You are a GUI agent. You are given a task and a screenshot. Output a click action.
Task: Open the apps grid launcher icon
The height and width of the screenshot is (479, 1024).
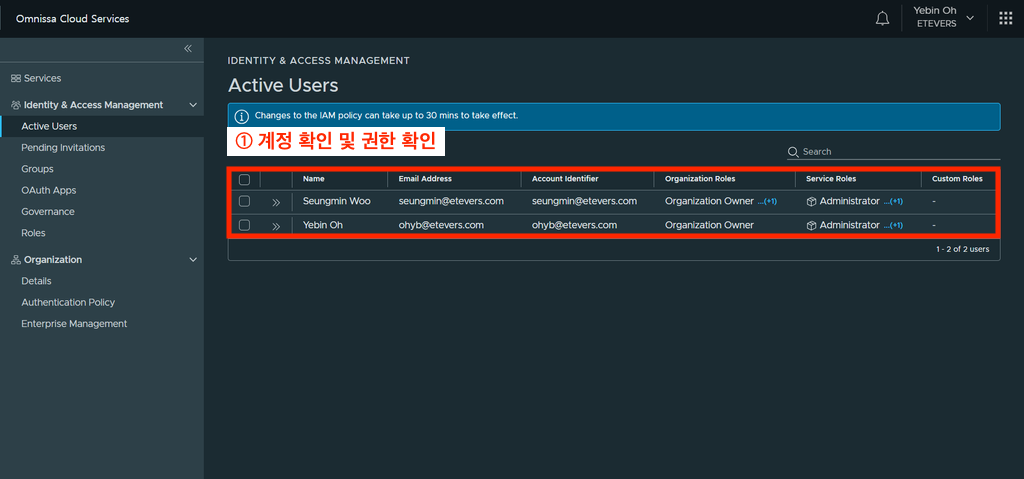coord(1005,18)
